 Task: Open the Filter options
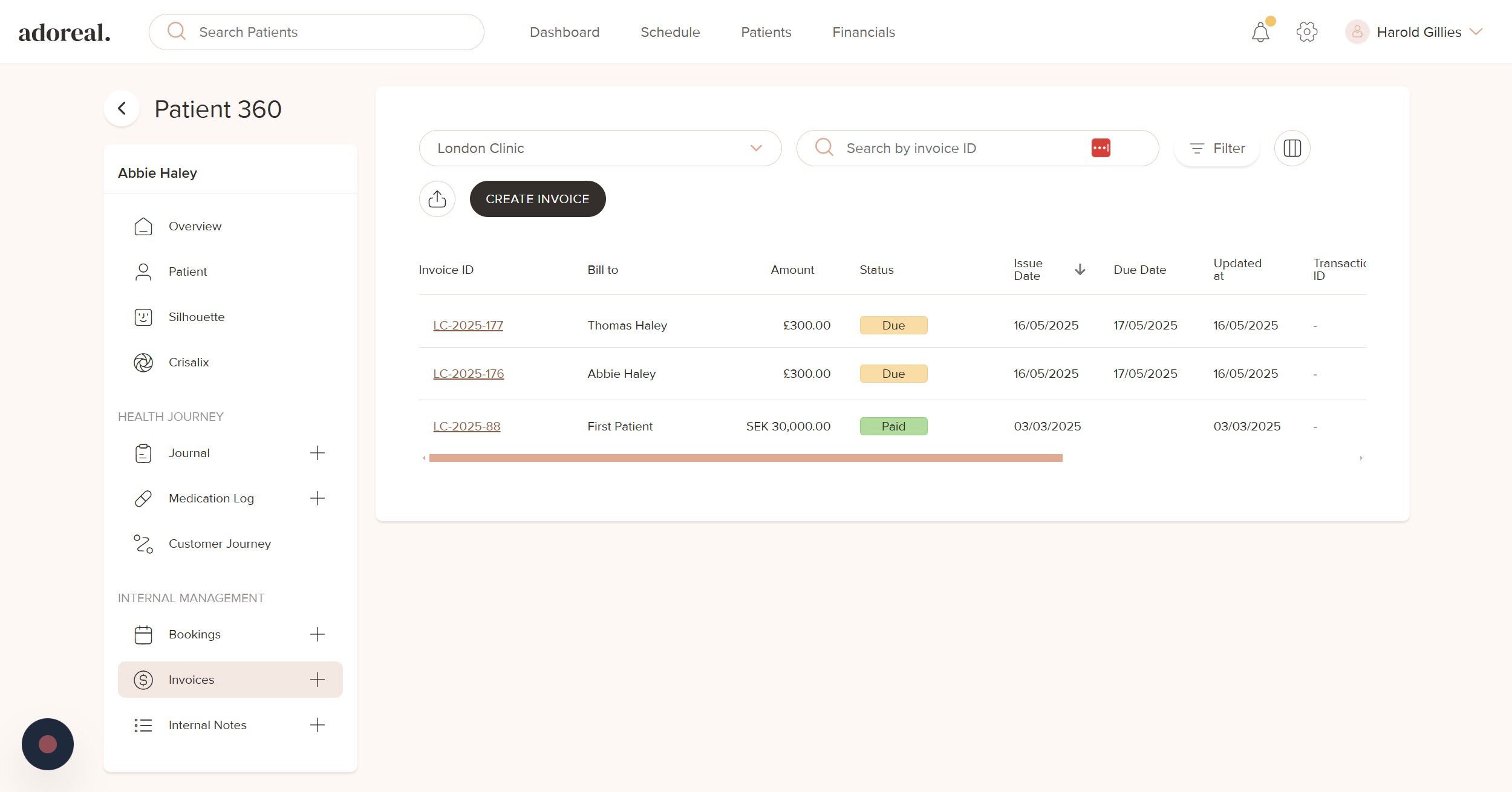tap(1217, 148)
